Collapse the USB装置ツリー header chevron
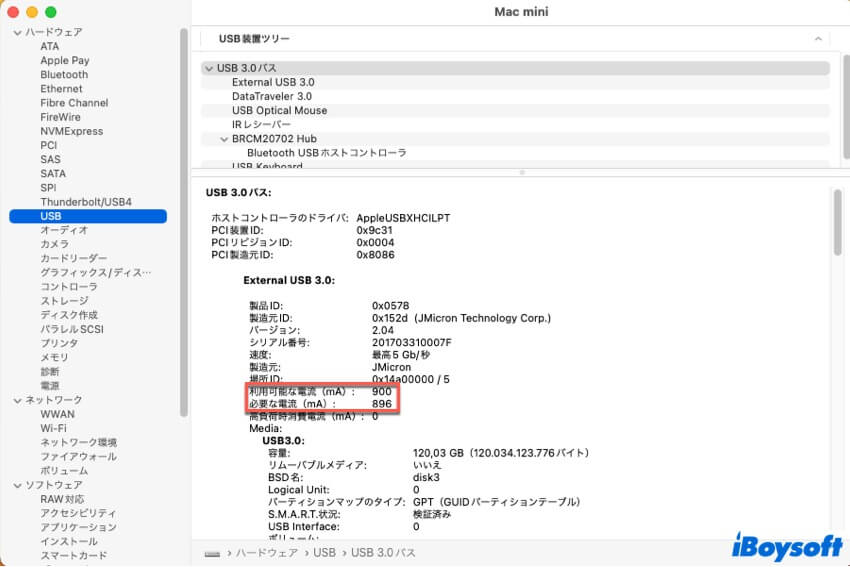Image resolution: width=850 pixels, height=567 pixels. 818,38
